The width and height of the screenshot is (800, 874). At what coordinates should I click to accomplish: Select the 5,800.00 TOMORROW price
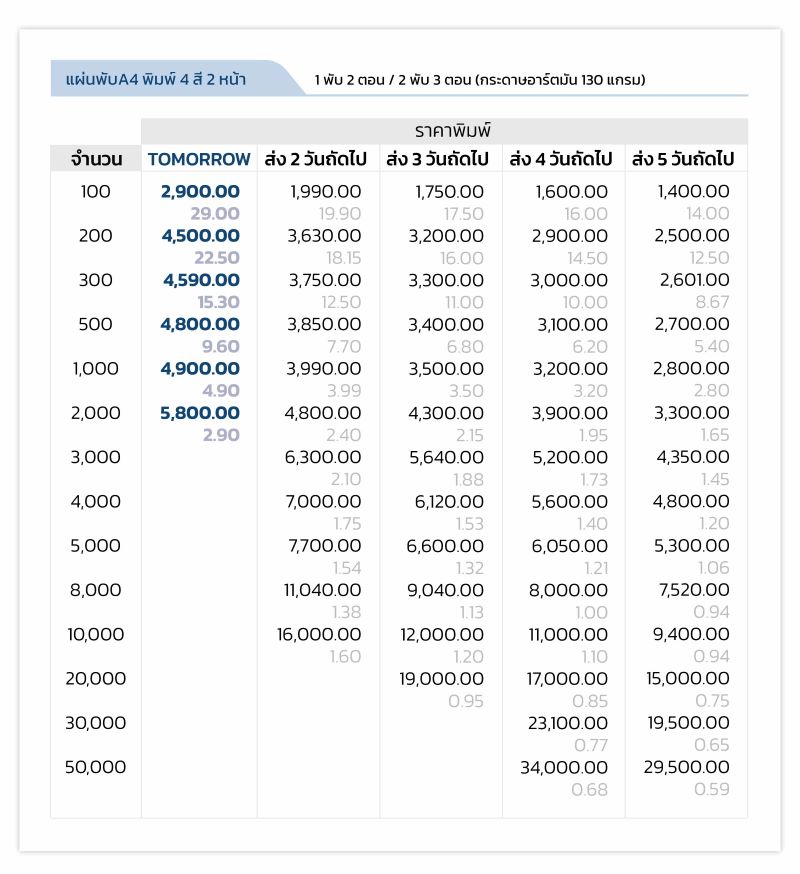click(x=200, y=413)
